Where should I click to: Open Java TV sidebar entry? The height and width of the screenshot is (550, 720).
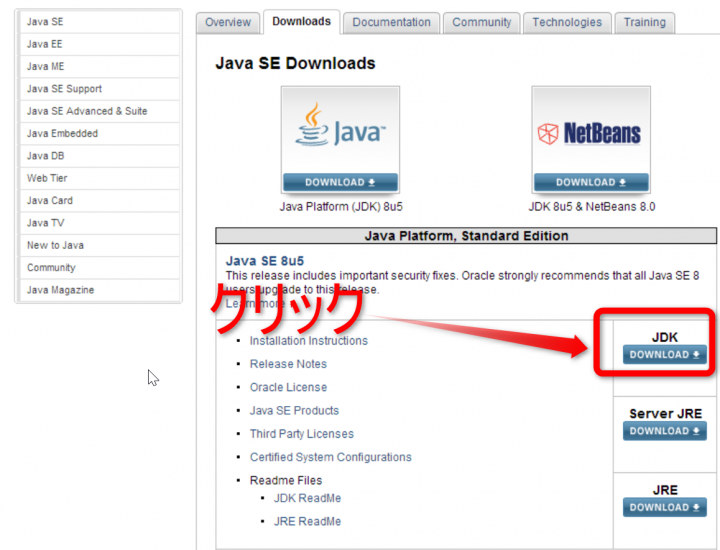coord(99,223)
